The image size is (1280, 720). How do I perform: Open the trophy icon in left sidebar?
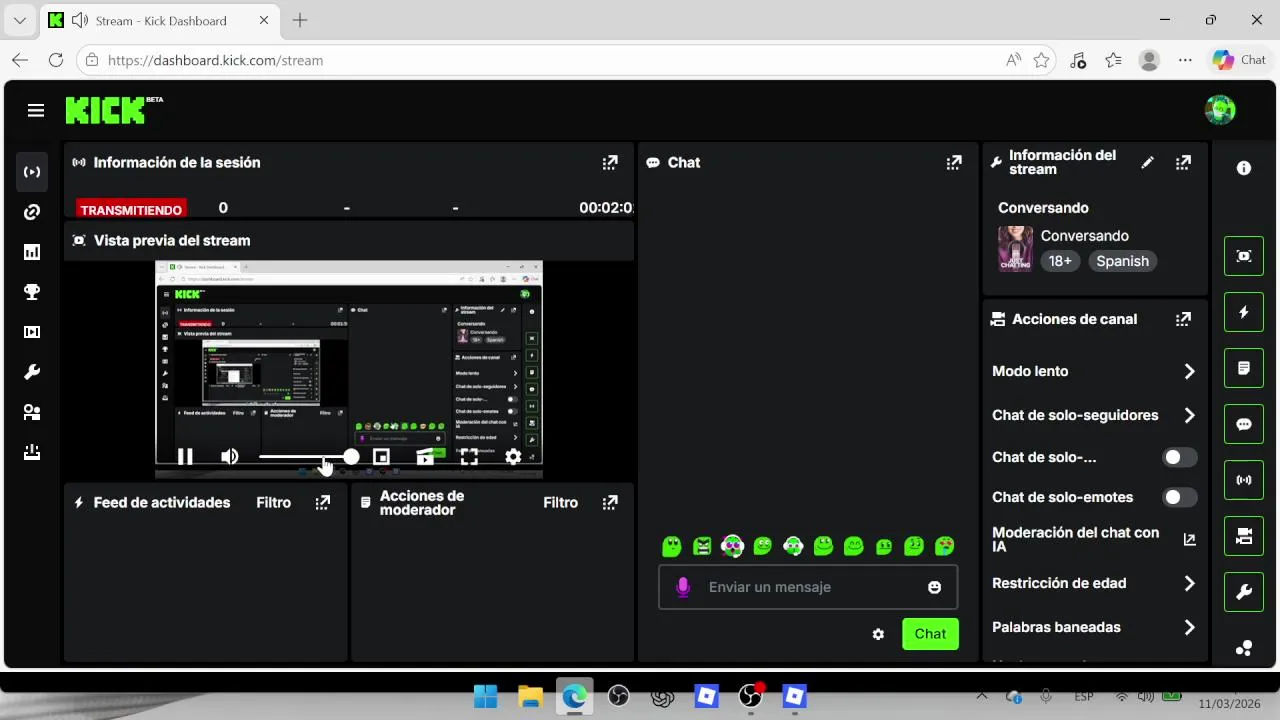(x=32, y=292)
